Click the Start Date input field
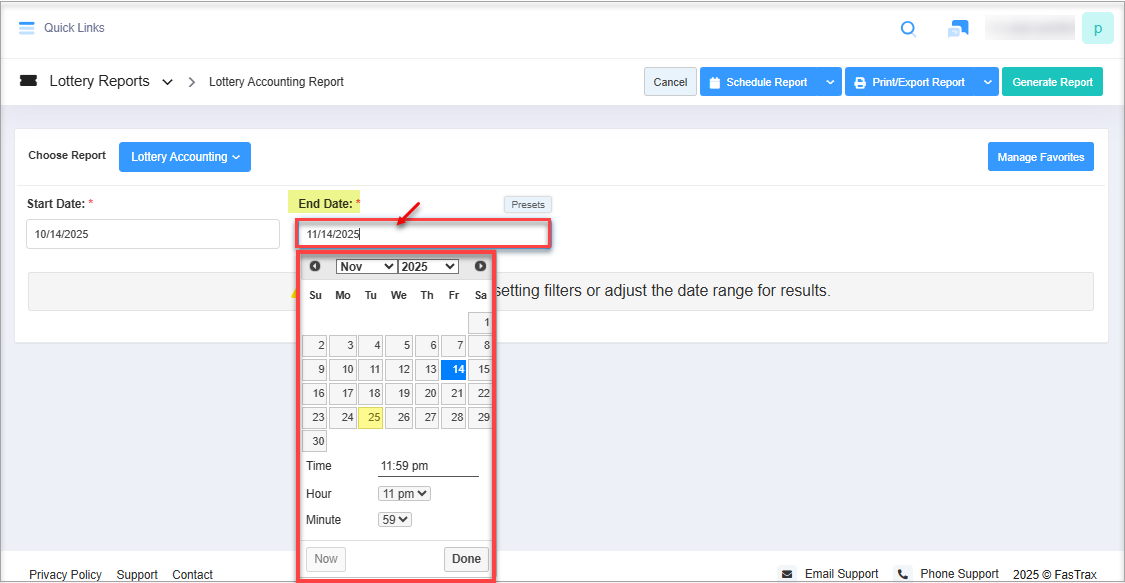The height and width of the screenshot is (583, 1125). (153, 234)
